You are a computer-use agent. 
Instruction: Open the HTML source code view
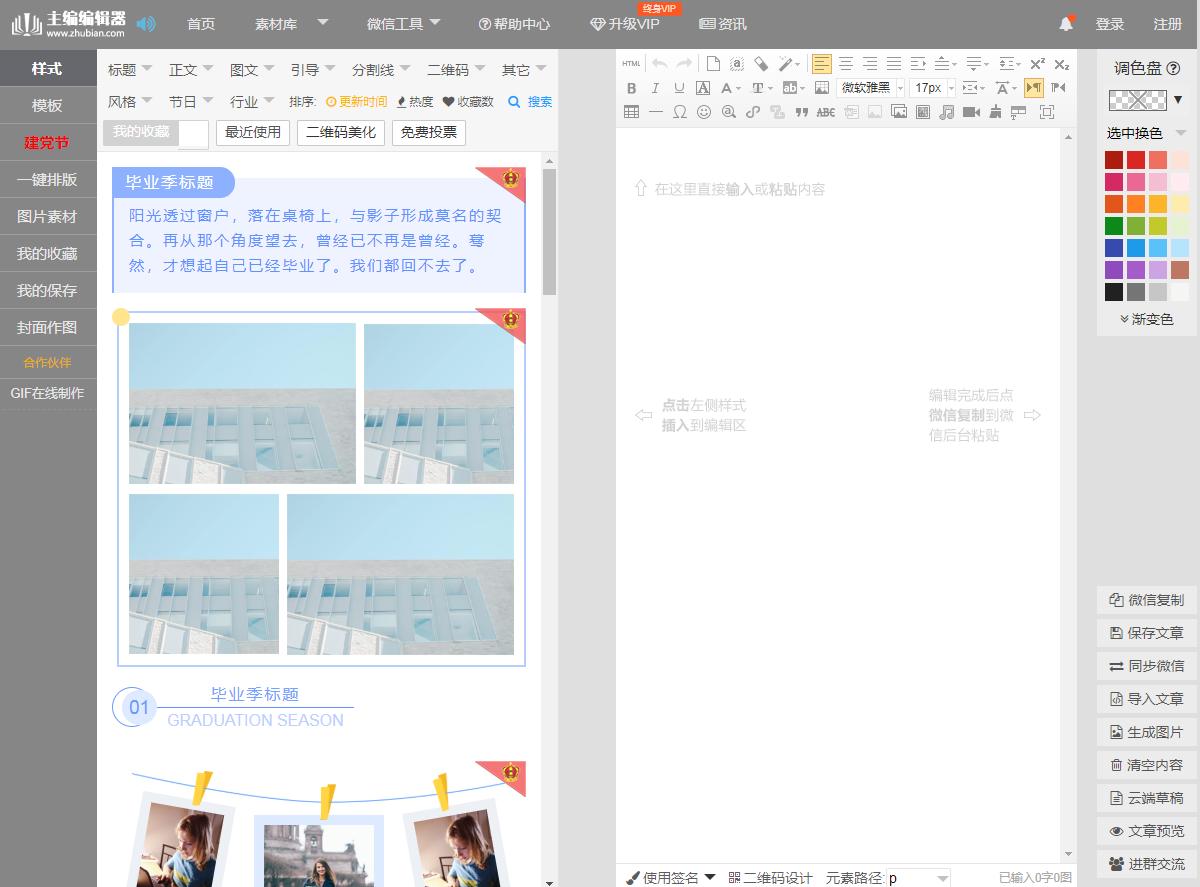pos(631,63)
